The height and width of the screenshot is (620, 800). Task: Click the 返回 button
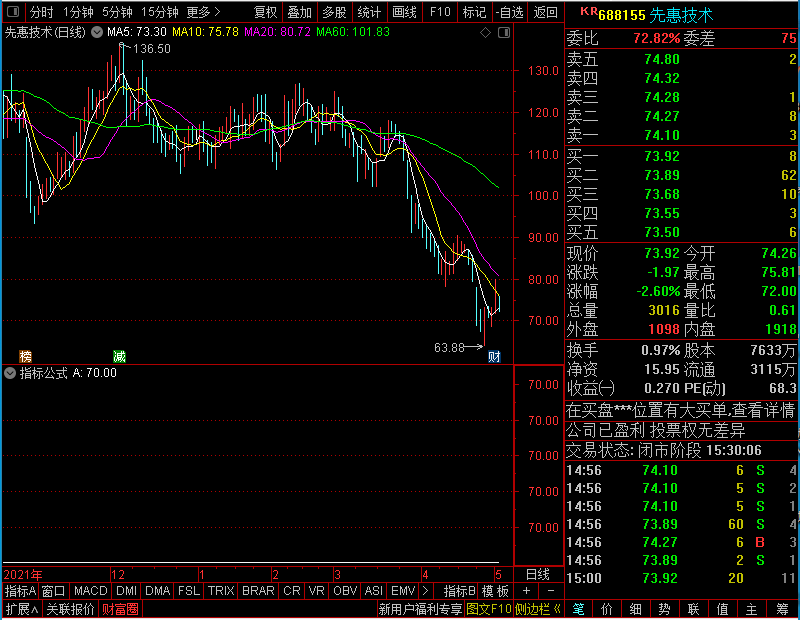[545, 12]
